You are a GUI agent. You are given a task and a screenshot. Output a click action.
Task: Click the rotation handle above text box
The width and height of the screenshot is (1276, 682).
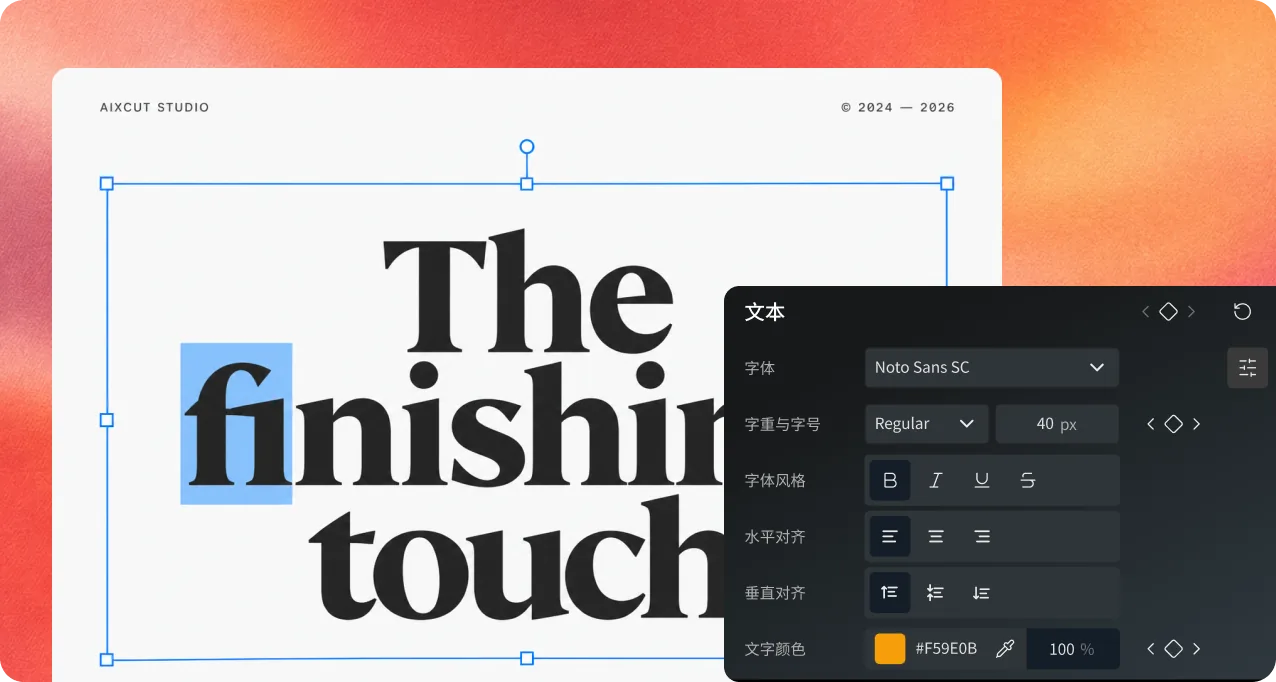[x=527, y=147]
